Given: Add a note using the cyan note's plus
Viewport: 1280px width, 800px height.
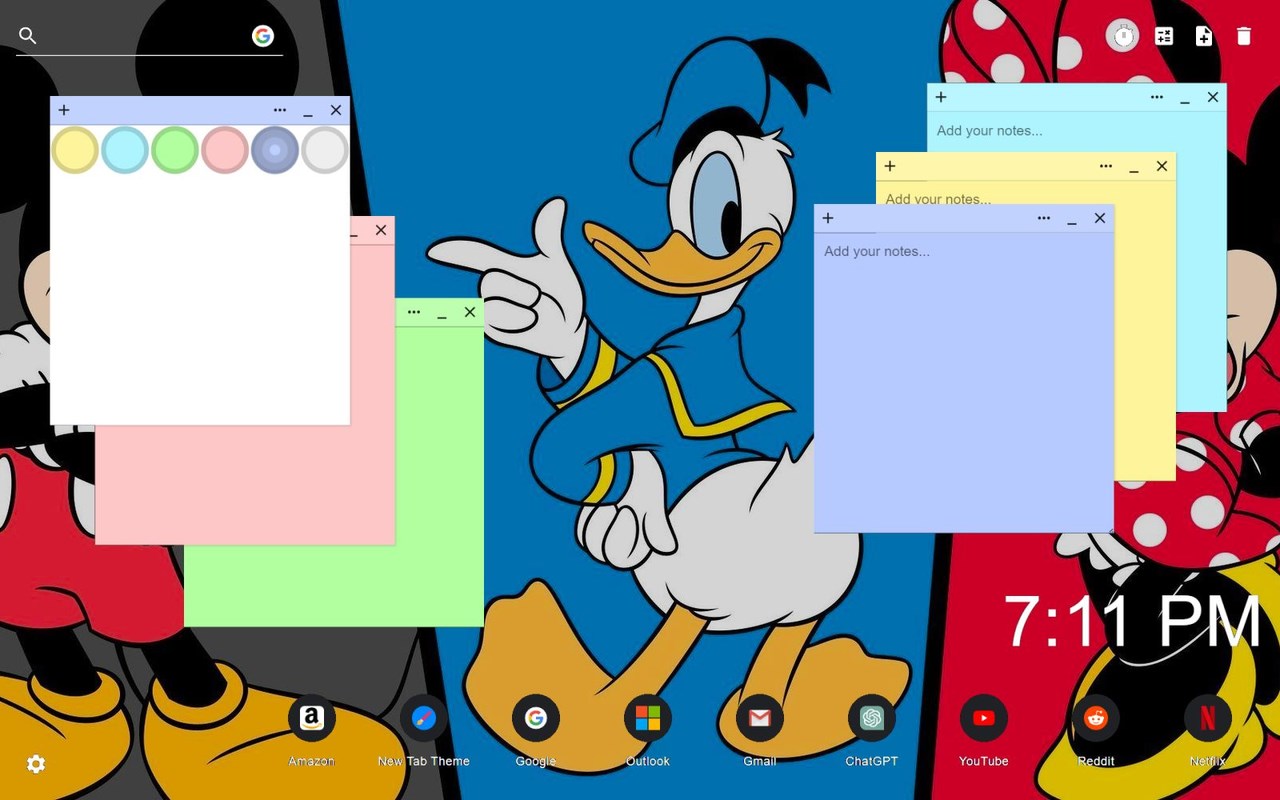Looking at the screenshot, I should (941, 97).
